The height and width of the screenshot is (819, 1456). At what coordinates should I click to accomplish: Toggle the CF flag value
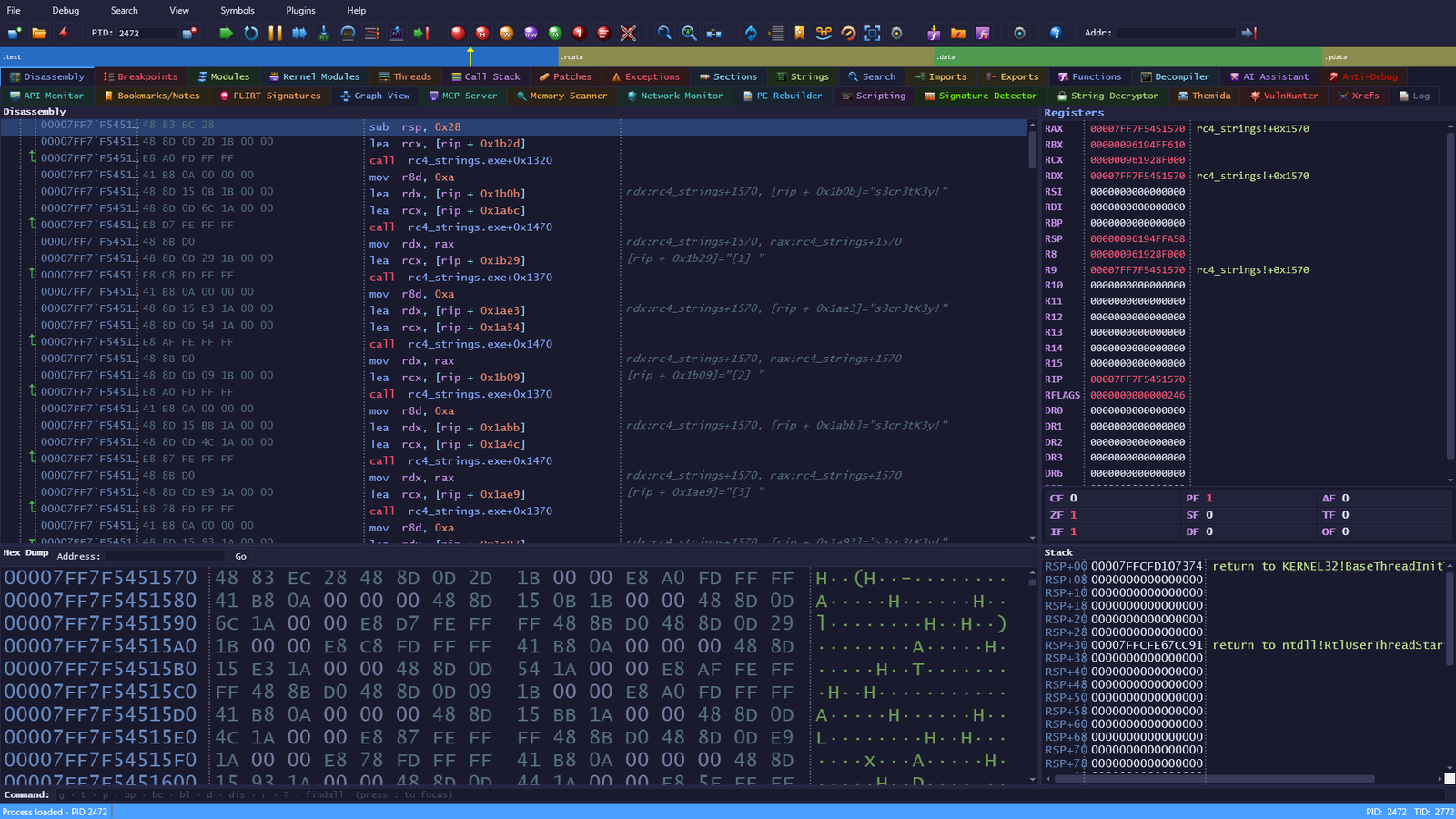point(1074,499)
